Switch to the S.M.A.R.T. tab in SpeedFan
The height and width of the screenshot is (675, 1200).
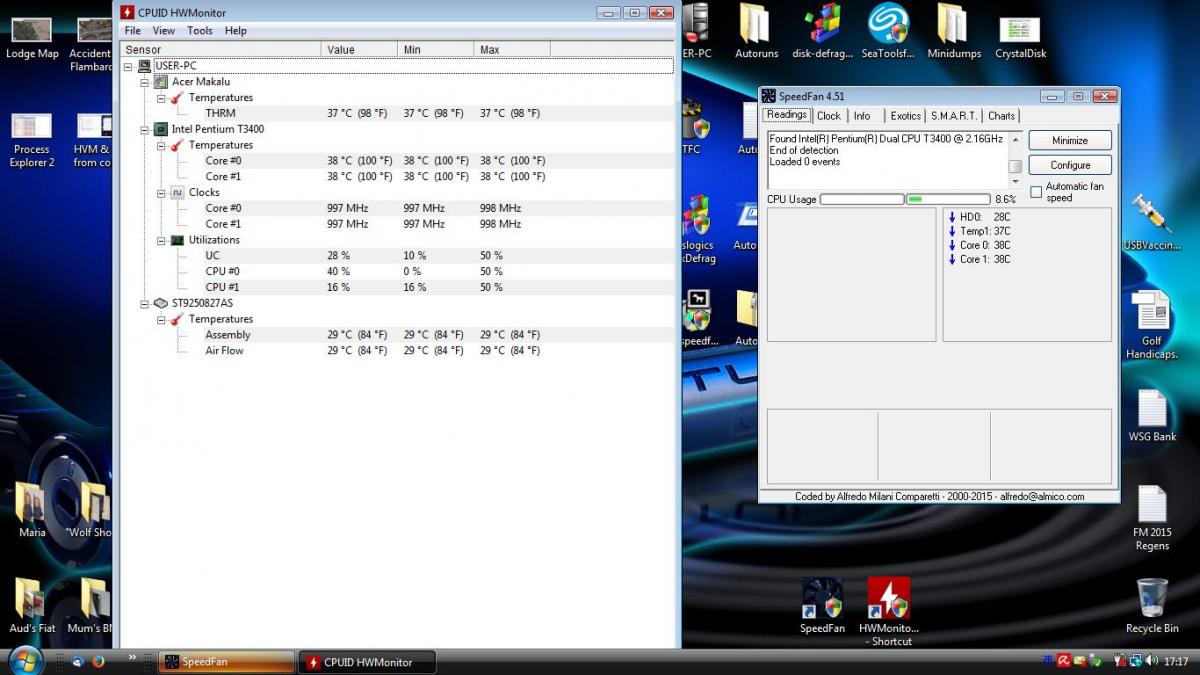(954, 116)
